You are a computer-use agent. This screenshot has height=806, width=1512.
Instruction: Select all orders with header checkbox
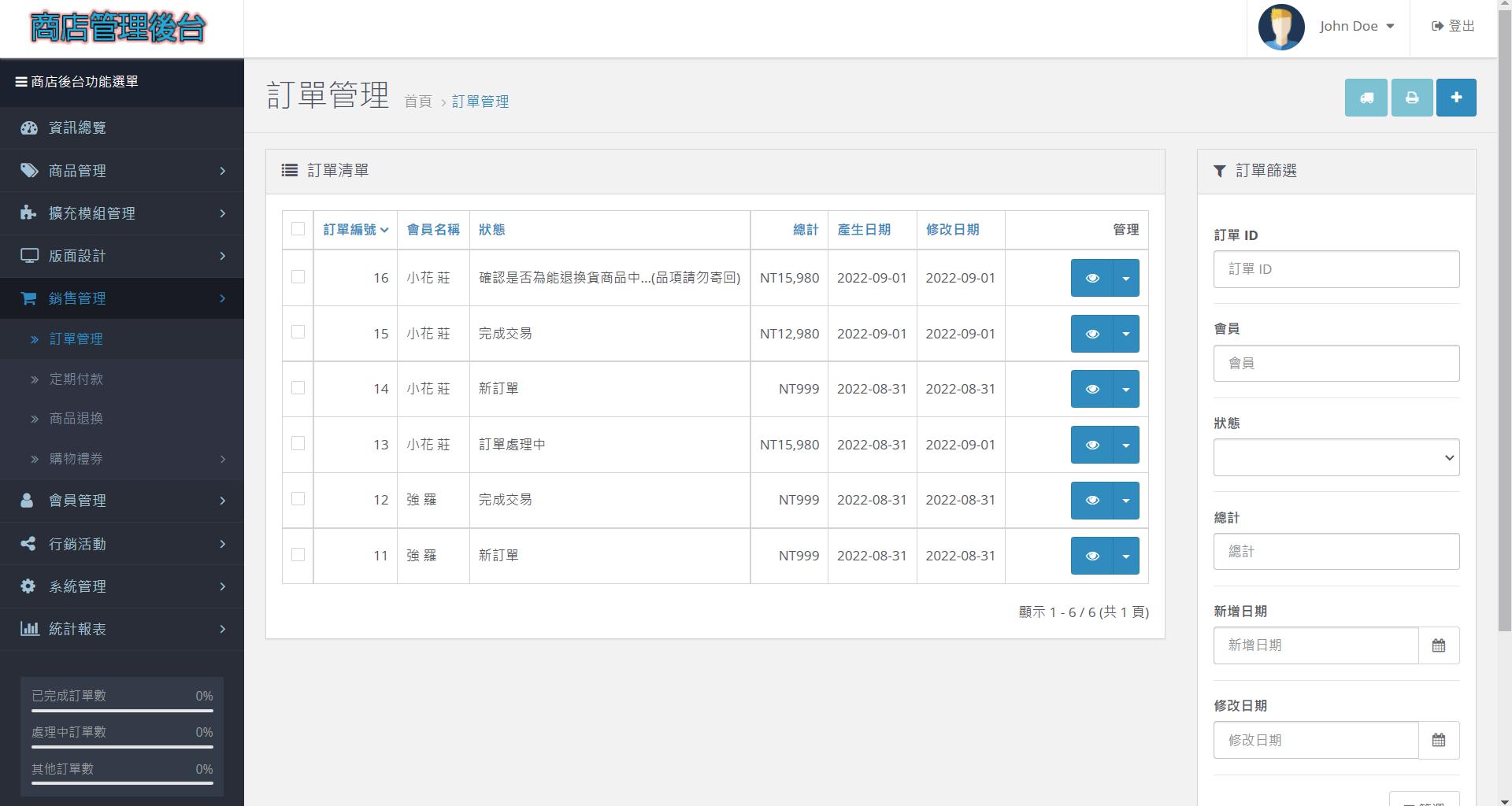(x=298, y=228)
